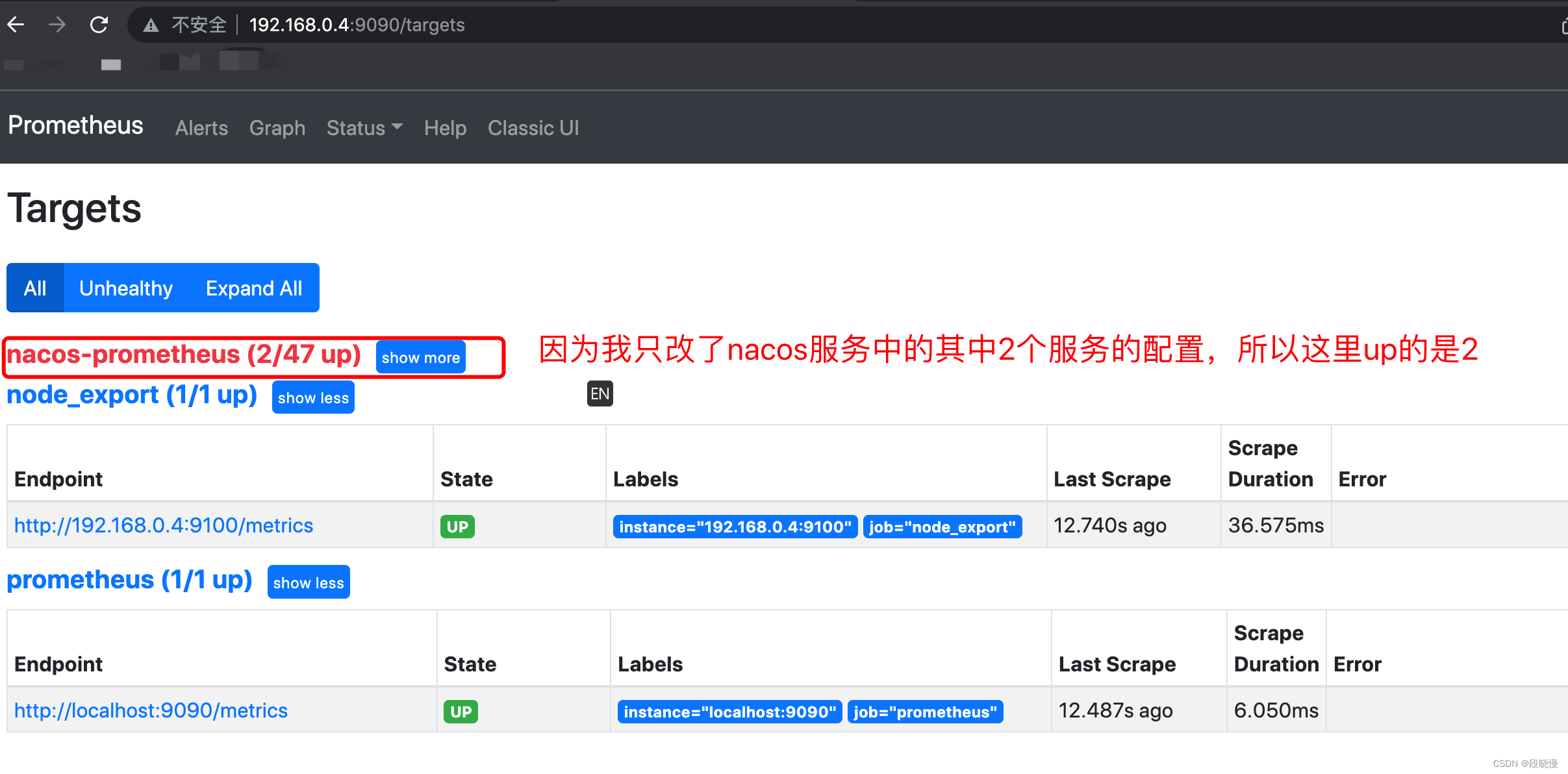Open http://192.168.0.4:9100/metrics endpoint link

(x=164, y=525)
